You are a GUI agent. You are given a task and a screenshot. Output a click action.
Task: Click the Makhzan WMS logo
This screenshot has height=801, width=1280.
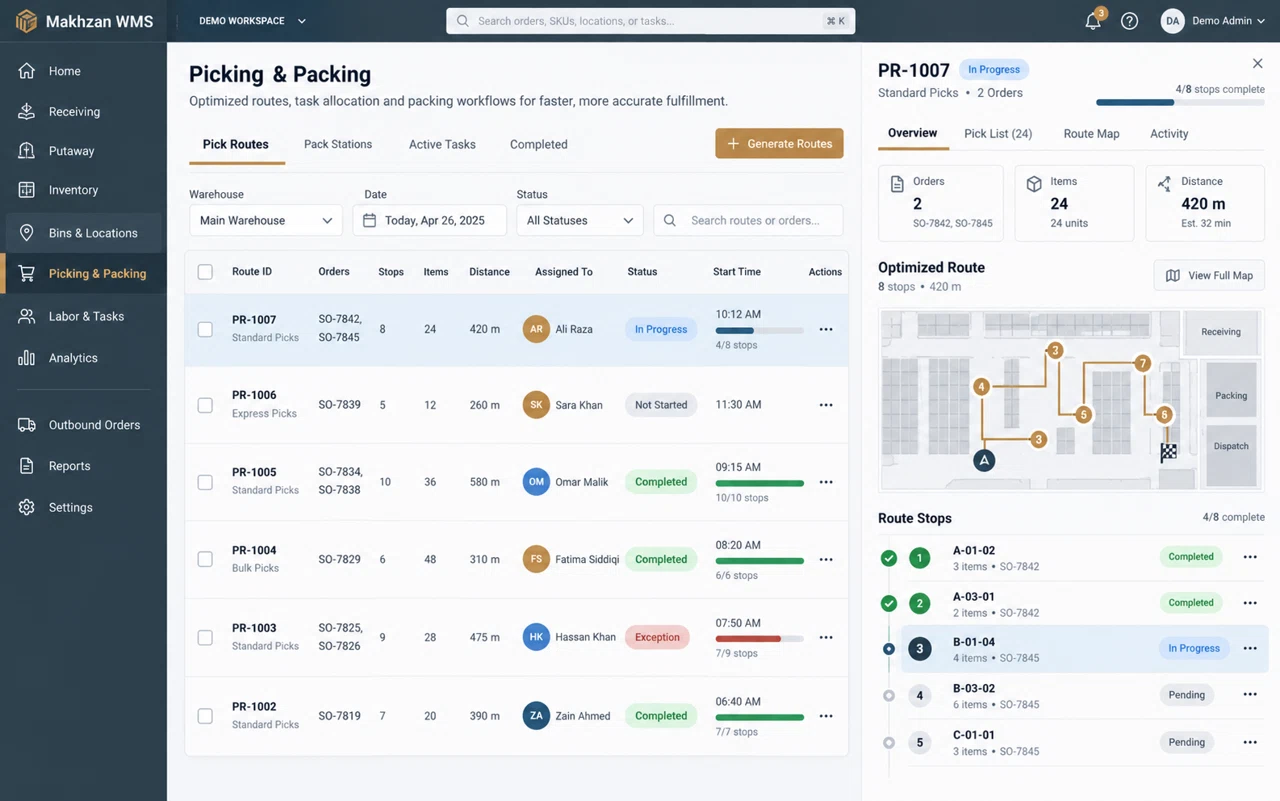(84, 21)
